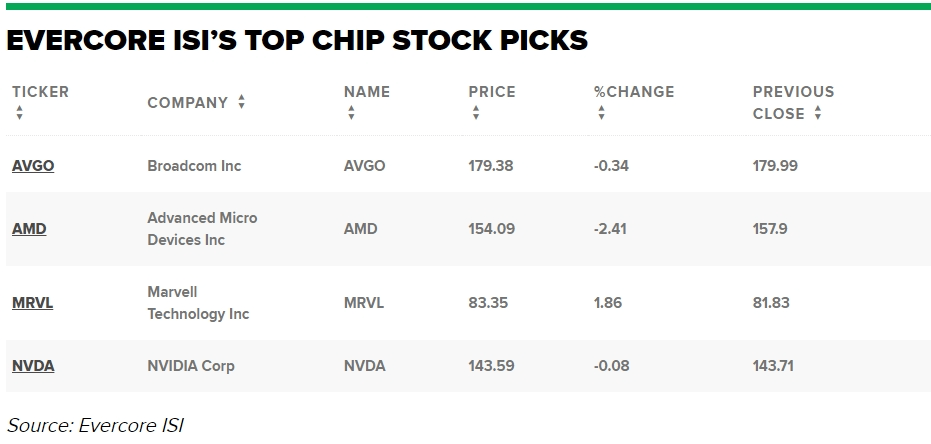Click the sort arrows under TICKER
This screenshot has height=444, width=931.
click(20, 112)
